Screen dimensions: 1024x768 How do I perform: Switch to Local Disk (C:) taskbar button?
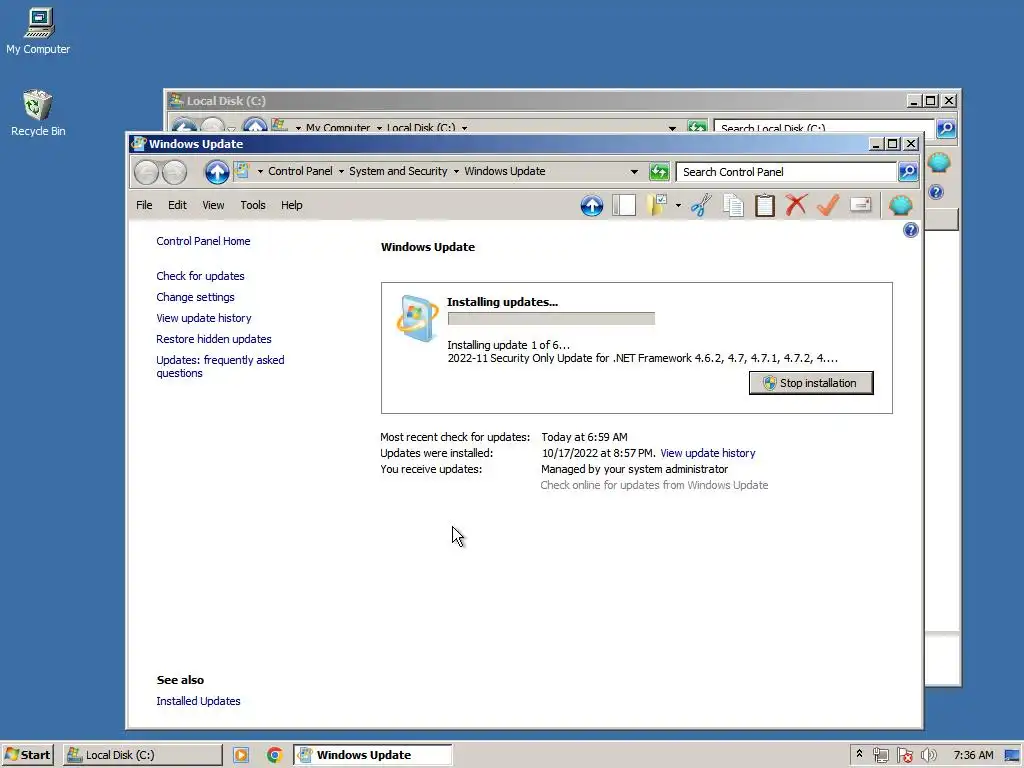point(142,755)
